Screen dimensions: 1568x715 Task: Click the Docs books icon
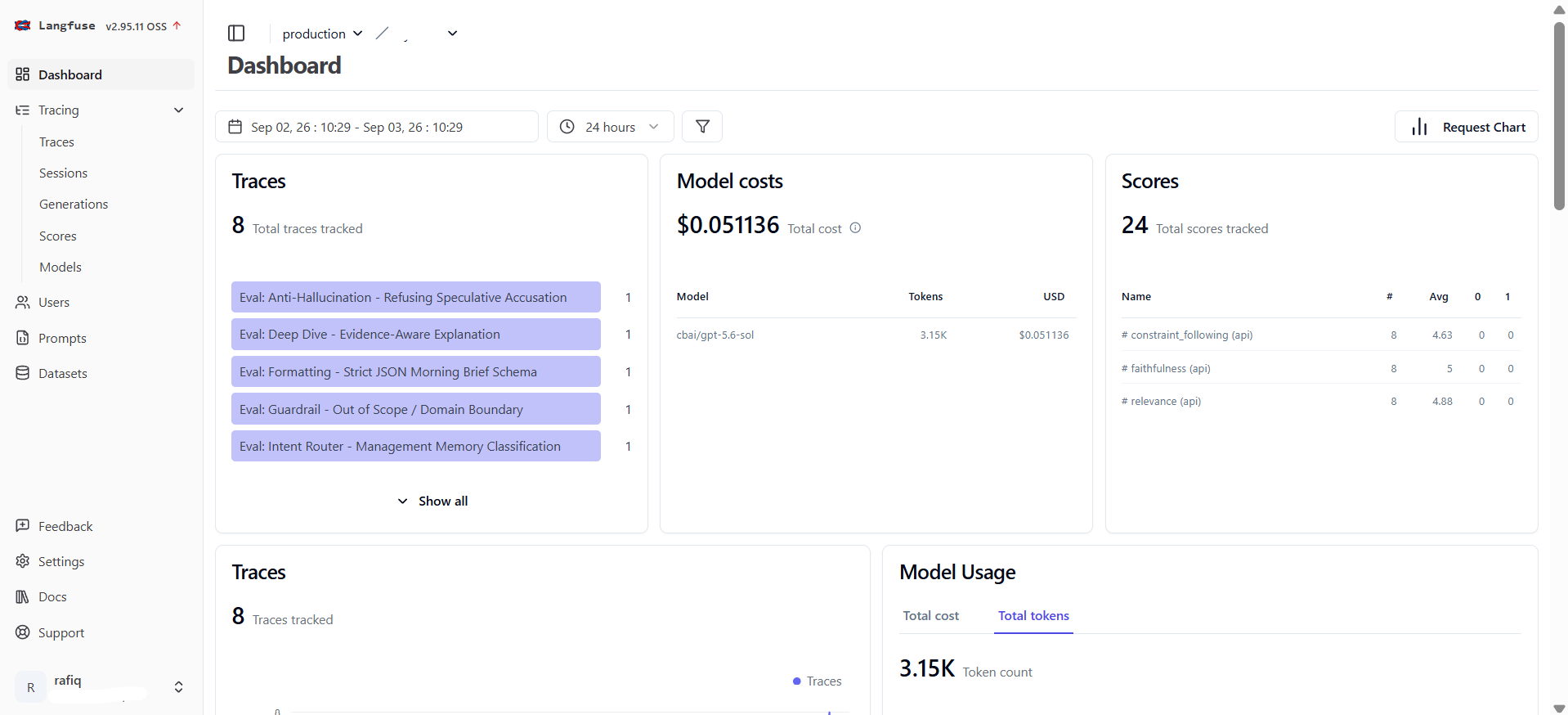[x=23, y=596]
